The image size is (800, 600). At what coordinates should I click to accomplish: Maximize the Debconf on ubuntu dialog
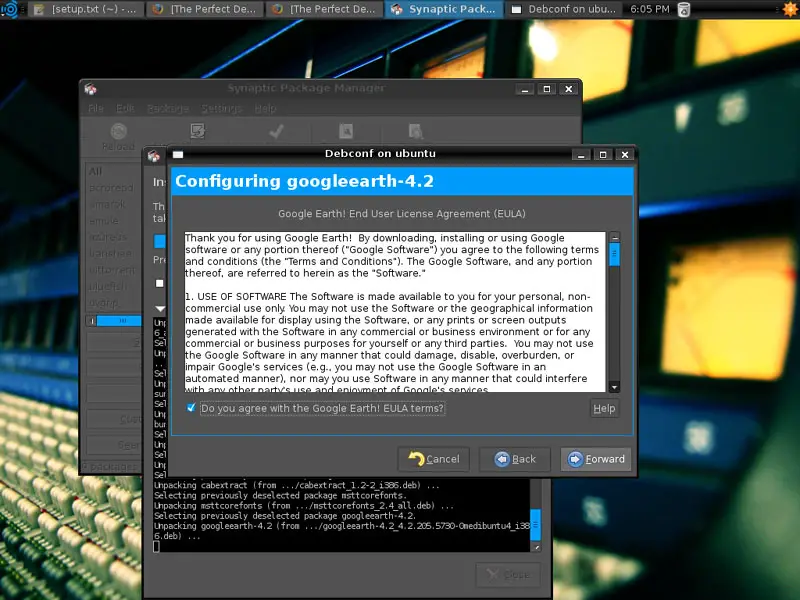click(x=603, y=155)
